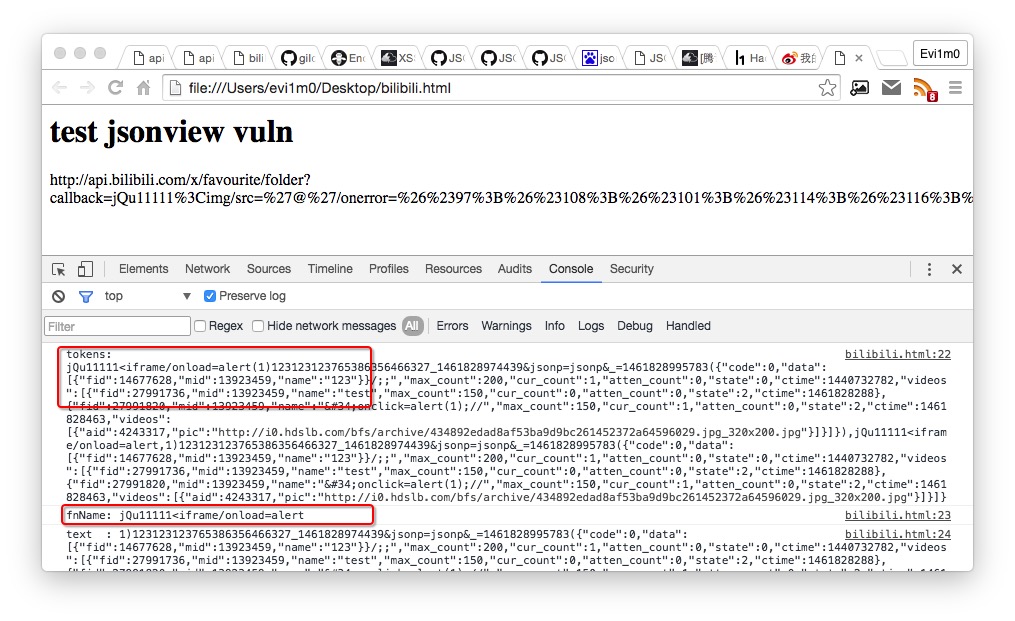Click the 'test jsonview vuln' heading

(x=172, y=132)
